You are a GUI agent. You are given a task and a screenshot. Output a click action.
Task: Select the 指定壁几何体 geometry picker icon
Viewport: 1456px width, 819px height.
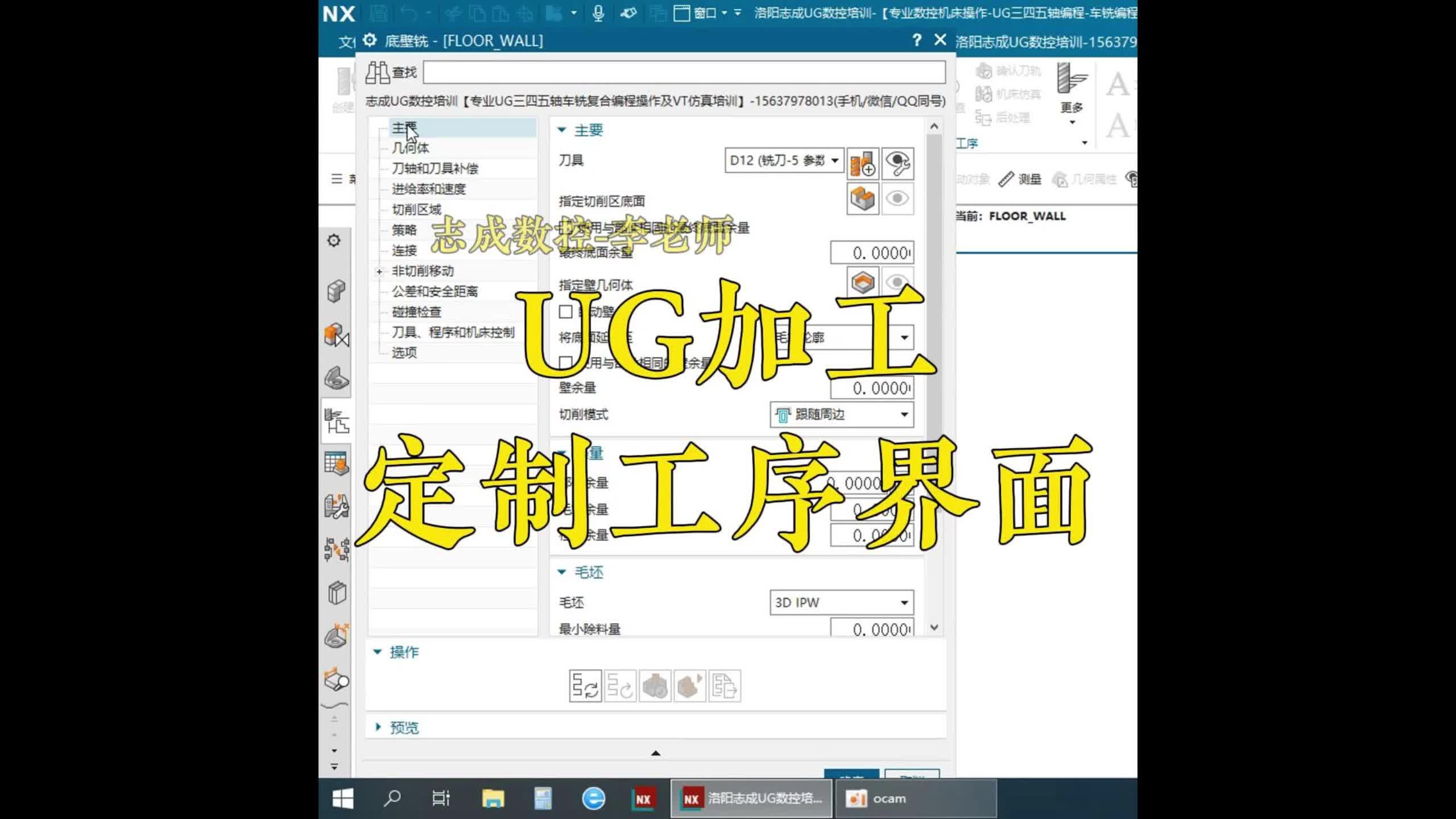coord(862,282)
